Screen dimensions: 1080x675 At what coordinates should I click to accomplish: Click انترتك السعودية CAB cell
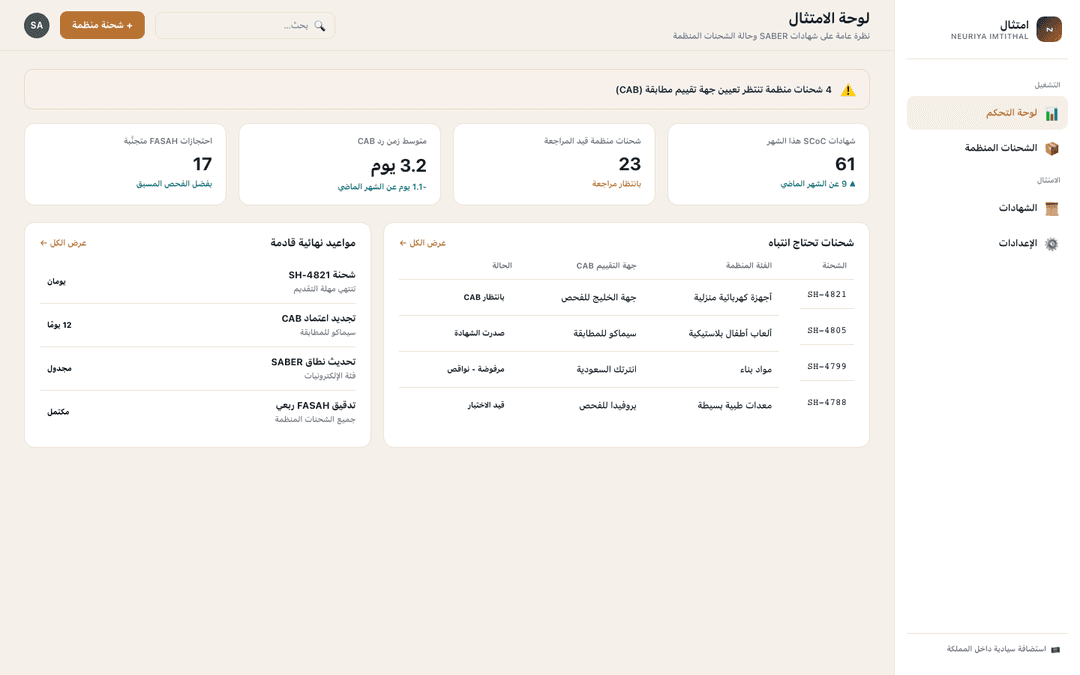click(x=606, y=369)
